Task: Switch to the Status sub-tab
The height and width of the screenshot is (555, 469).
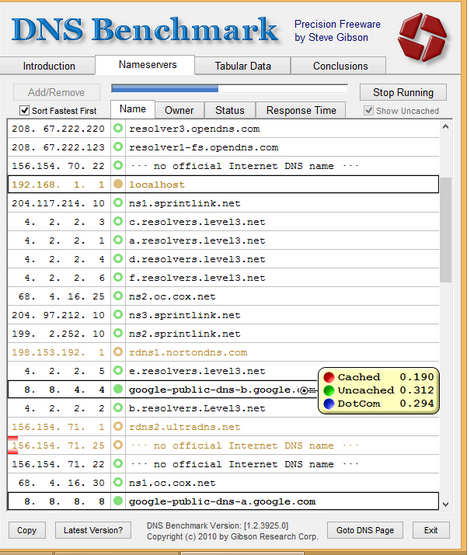Action: 230,110
